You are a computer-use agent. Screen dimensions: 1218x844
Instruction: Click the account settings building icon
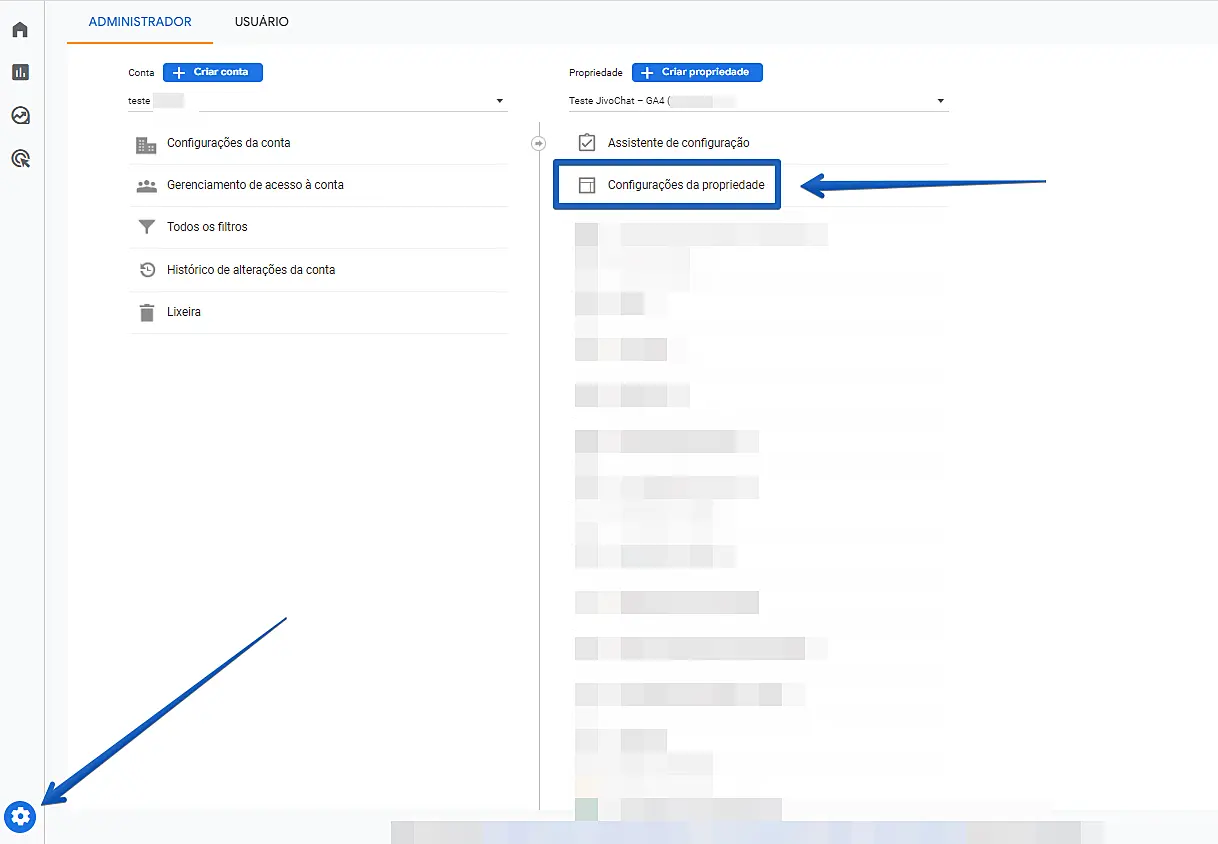click(146, 144)
